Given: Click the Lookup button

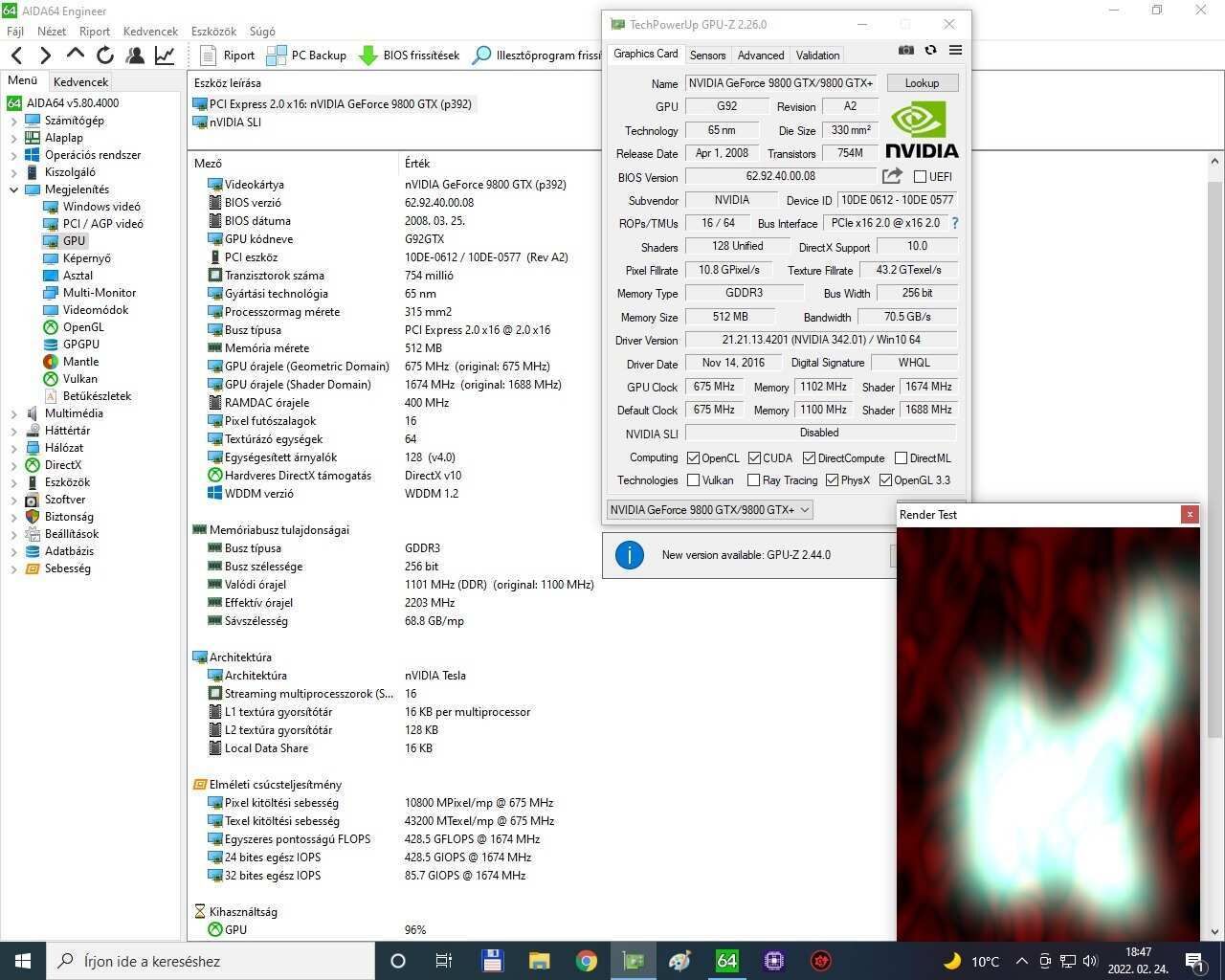Looking at the screenshot, I should click(x=923, y=83).
